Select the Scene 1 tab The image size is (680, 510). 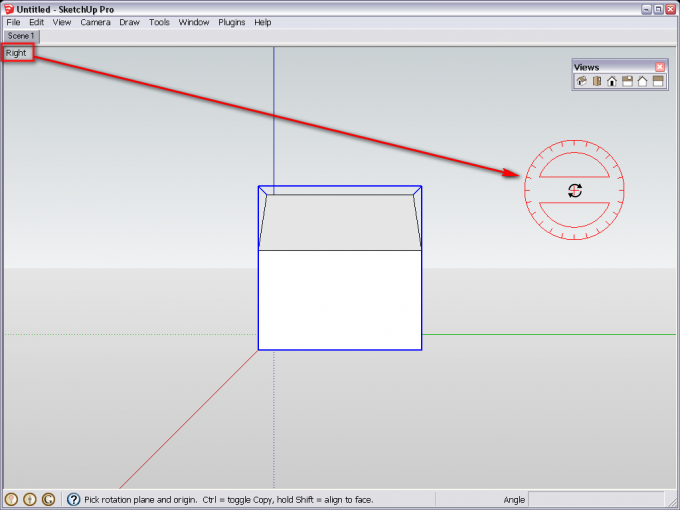21,36
